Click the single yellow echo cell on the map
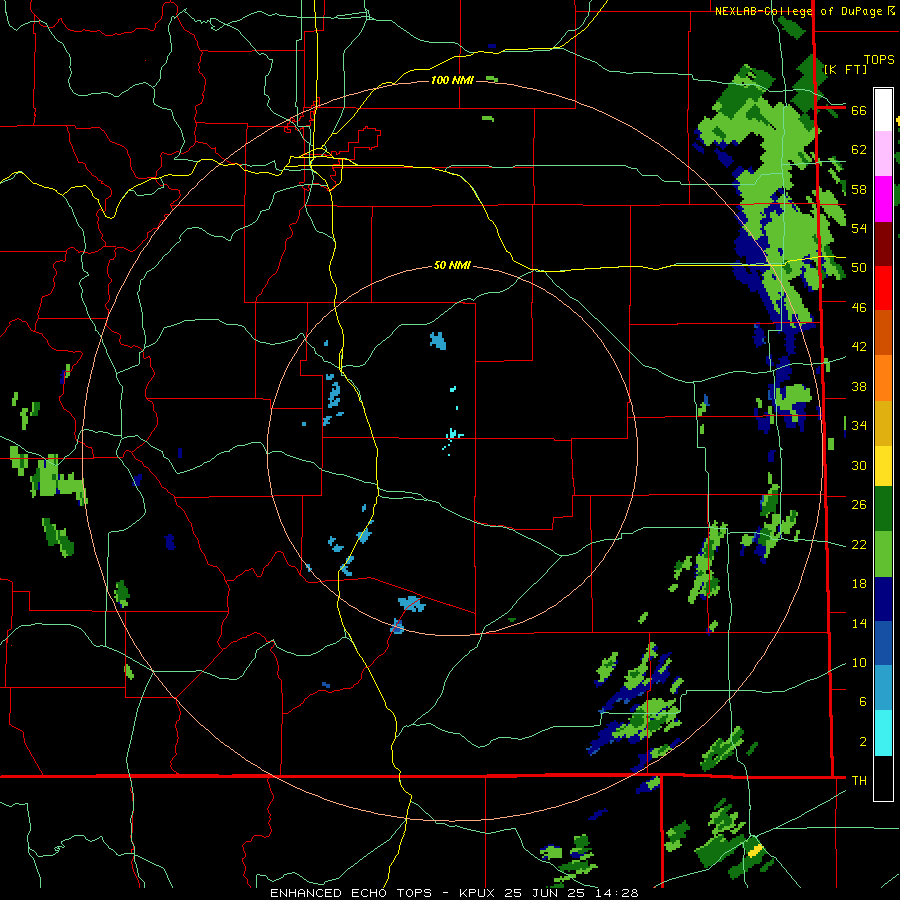Image resolution: width=900 pixels, height=900 pixels. [755, 850]
